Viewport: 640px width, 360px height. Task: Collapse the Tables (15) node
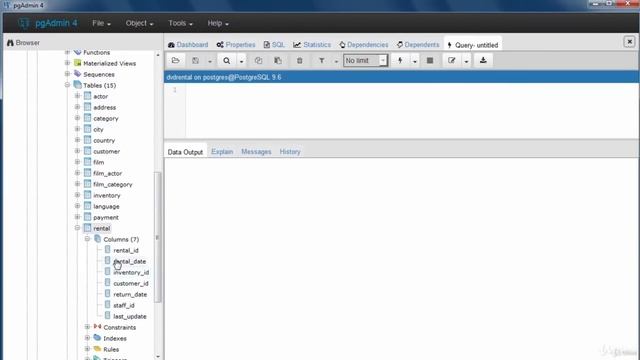(x=67, y=85)
